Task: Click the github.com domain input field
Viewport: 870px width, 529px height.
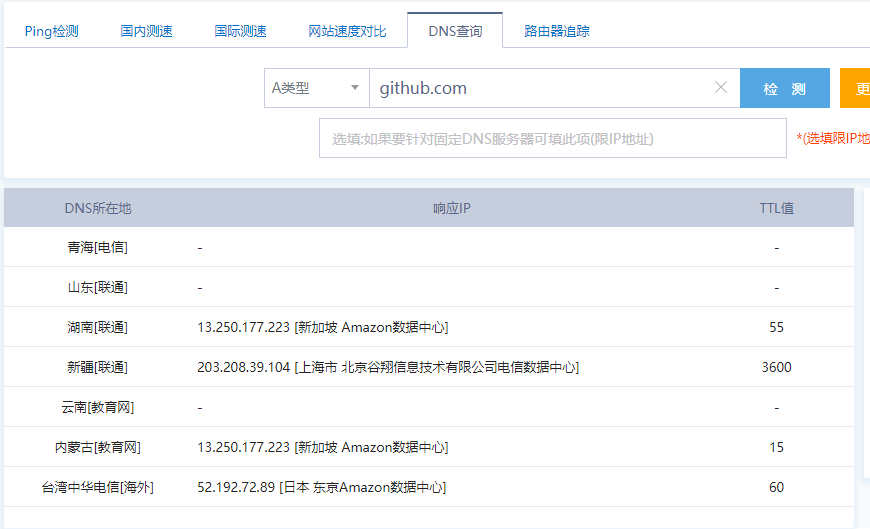Action: coord(555,88)
